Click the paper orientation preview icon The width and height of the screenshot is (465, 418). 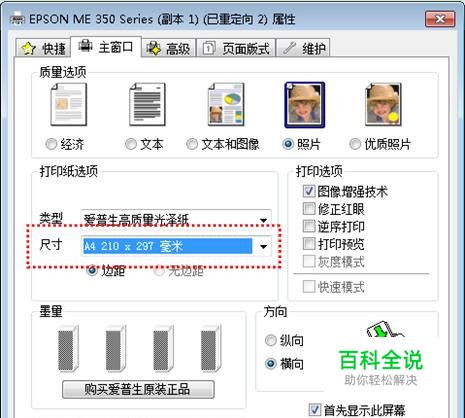386,329
